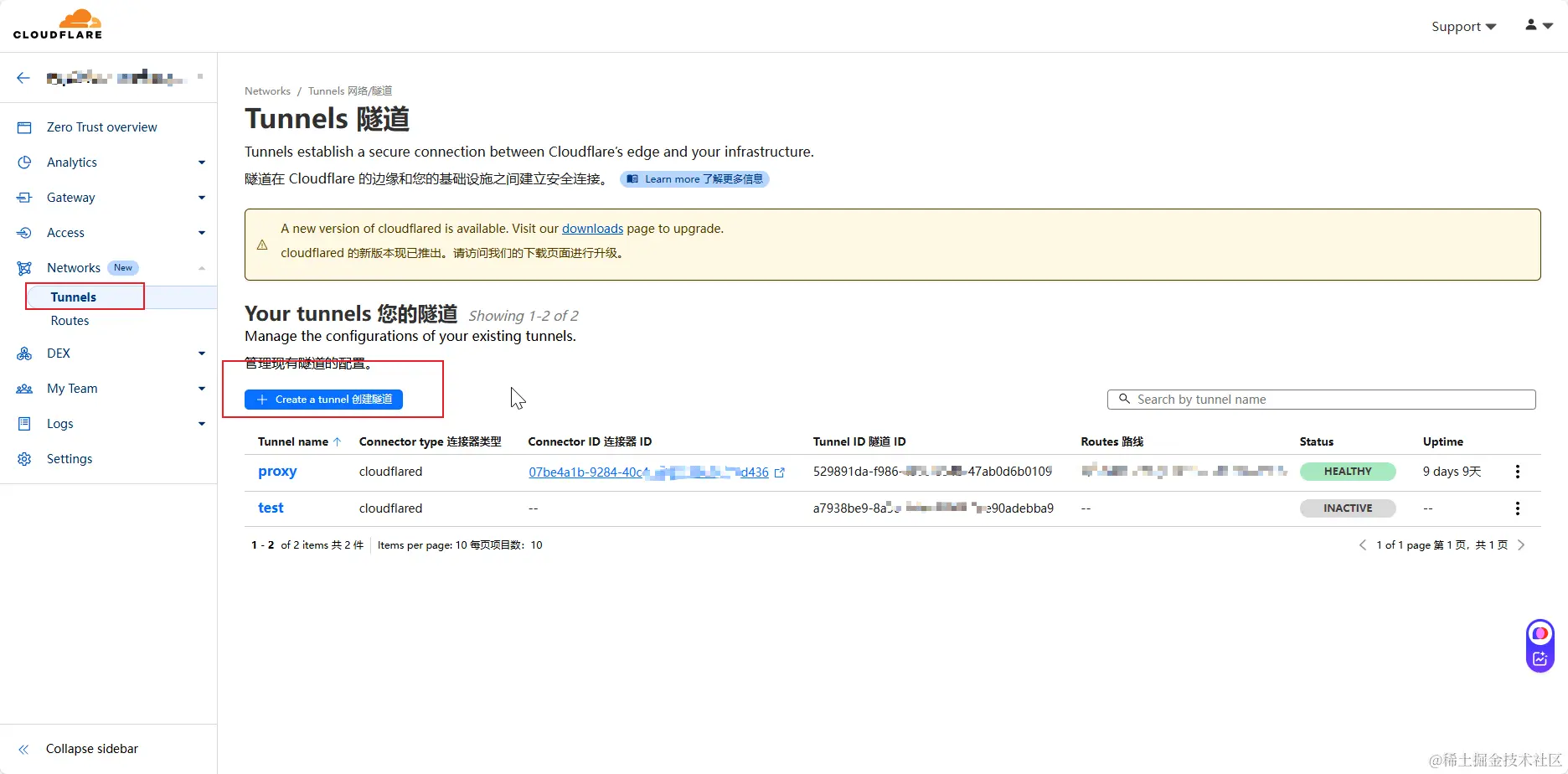Click the Zero Trust overview icon
Image resolution: width=1568 pixels, height=774 pixels.
click(24, 127)
